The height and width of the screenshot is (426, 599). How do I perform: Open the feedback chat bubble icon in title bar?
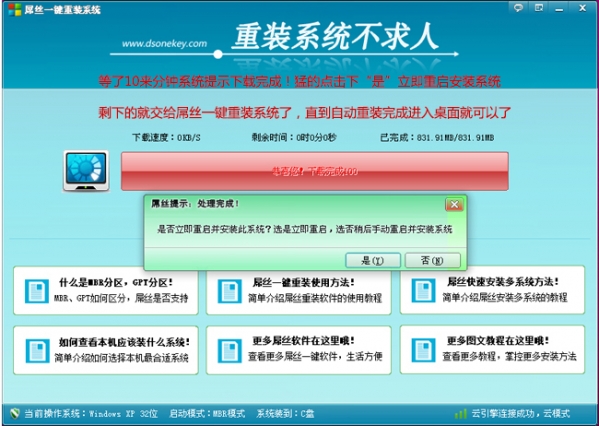(518, 8)
